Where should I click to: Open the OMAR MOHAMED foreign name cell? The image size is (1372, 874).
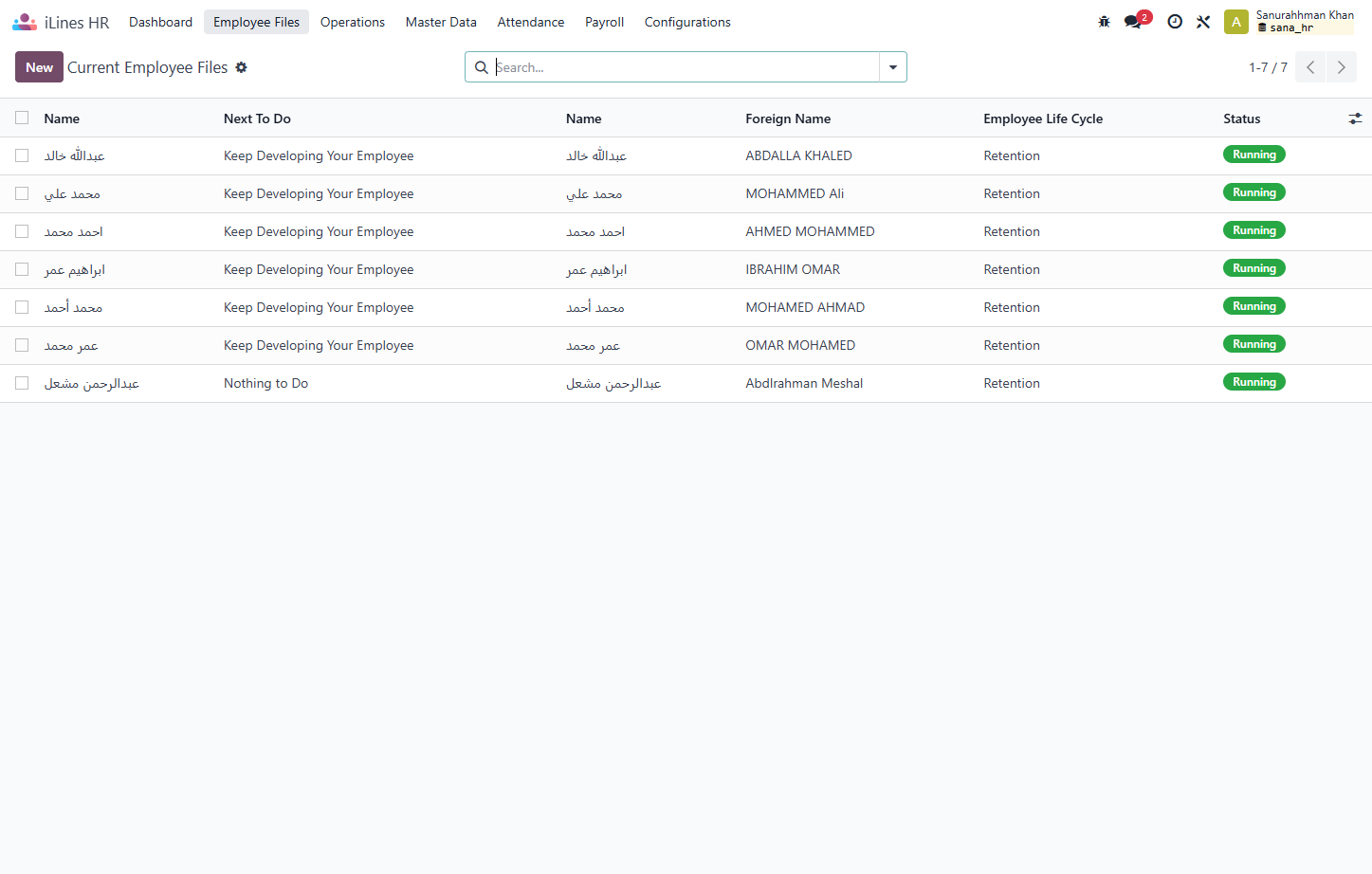(x=800, y=345)
